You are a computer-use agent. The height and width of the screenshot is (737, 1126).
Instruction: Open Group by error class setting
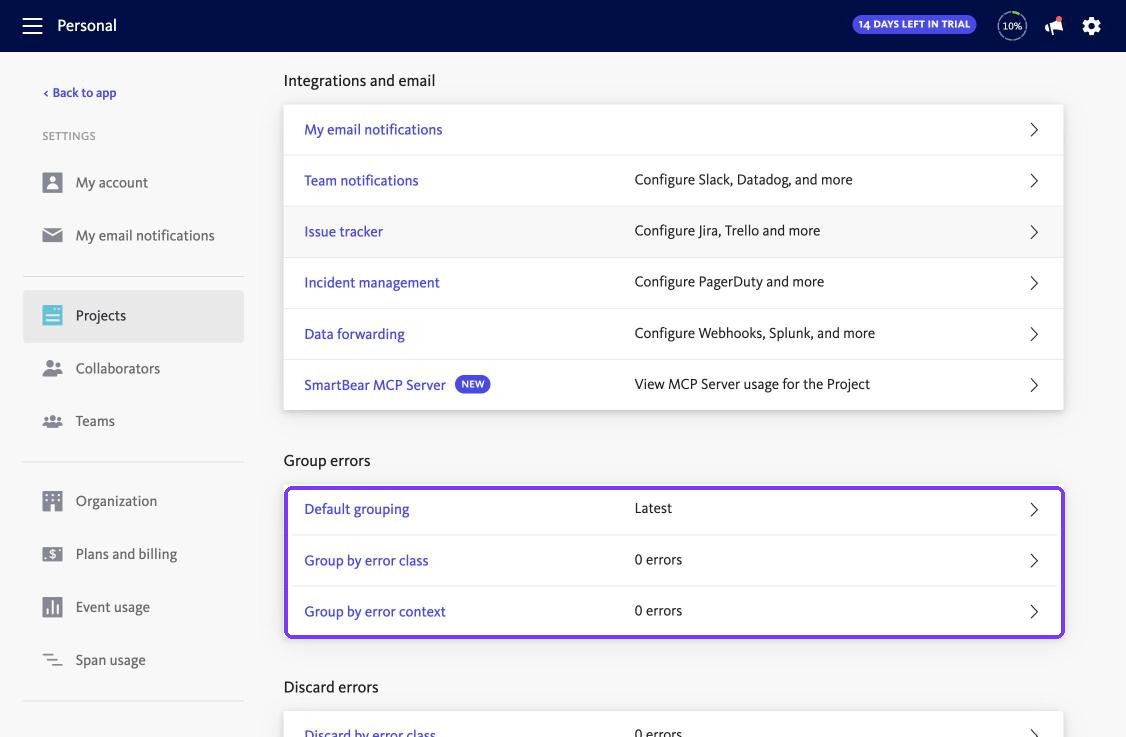pos(366,560)
